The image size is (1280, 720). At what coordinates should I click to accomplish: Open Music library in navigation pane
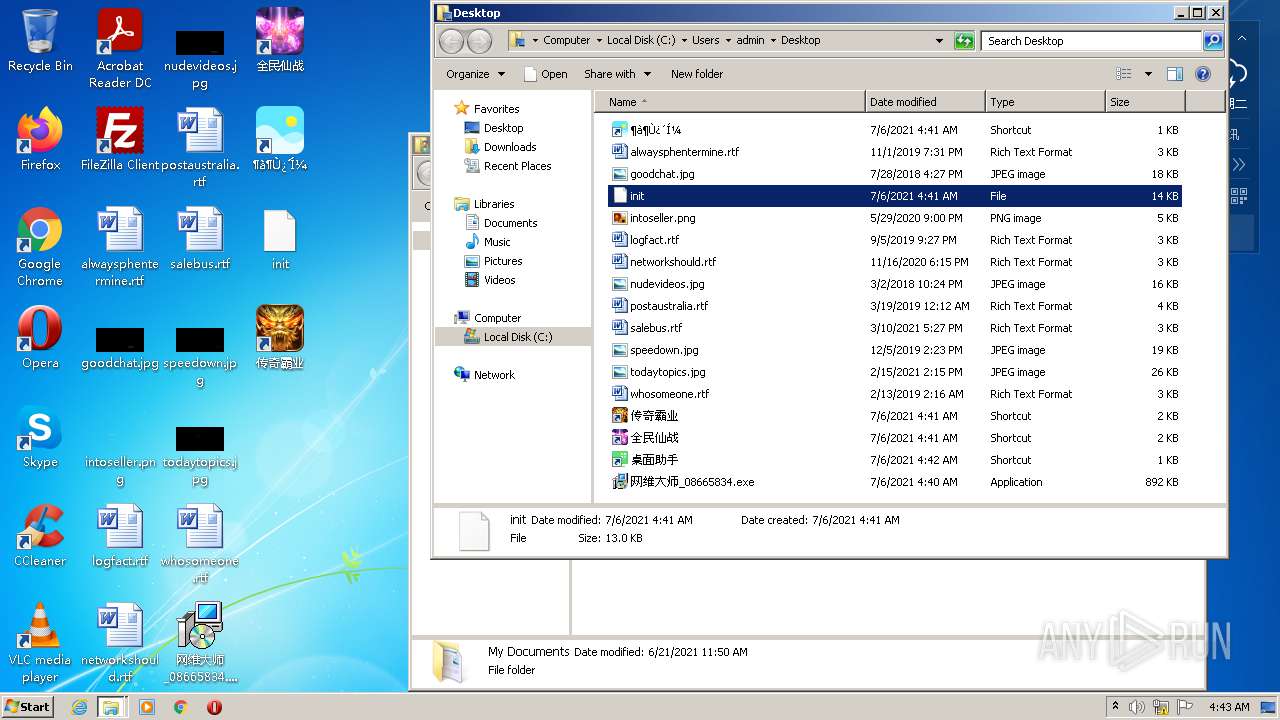click(x=497, y=242)
